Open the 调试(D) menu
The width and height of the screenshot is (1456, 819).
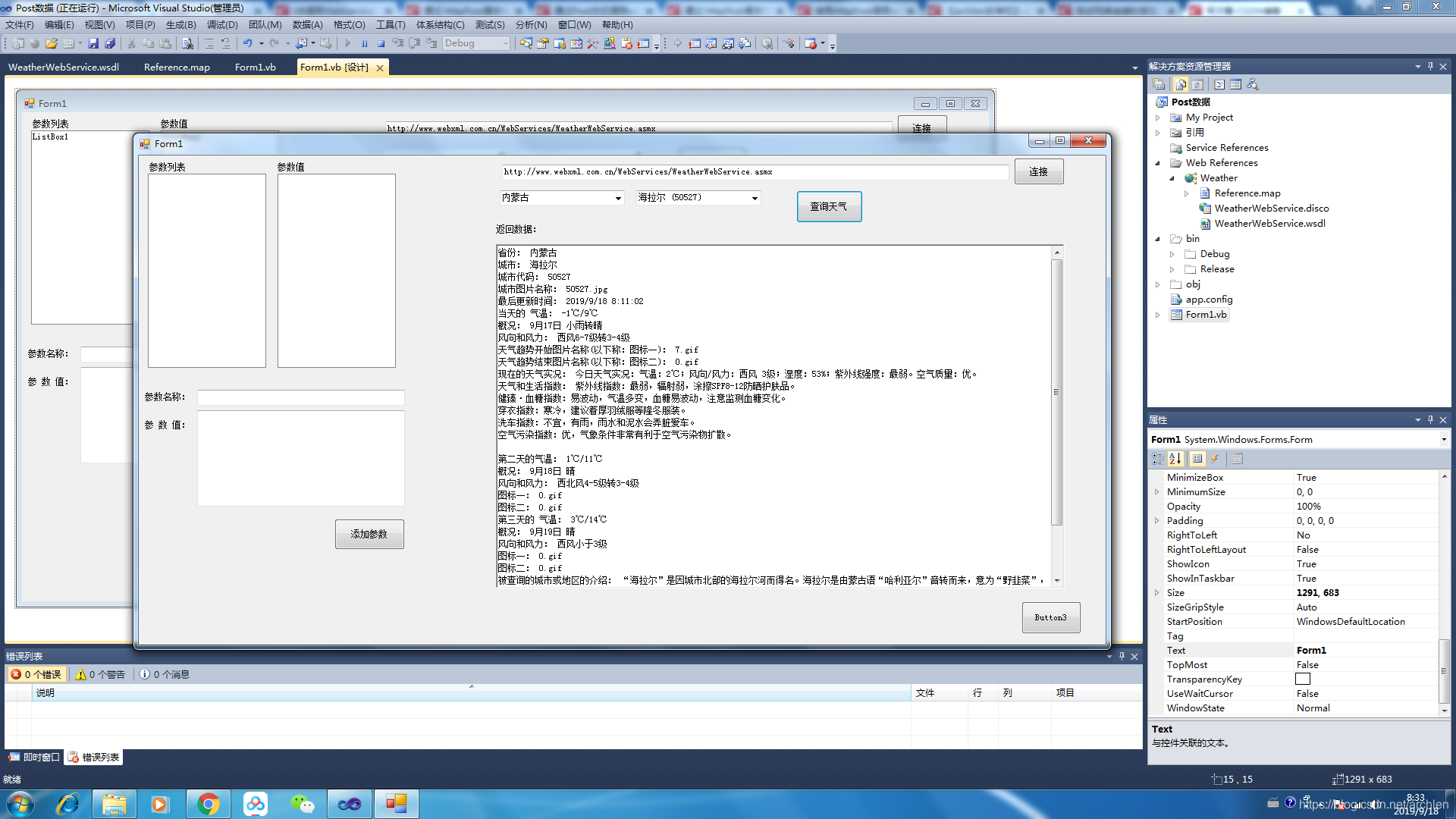222,25
